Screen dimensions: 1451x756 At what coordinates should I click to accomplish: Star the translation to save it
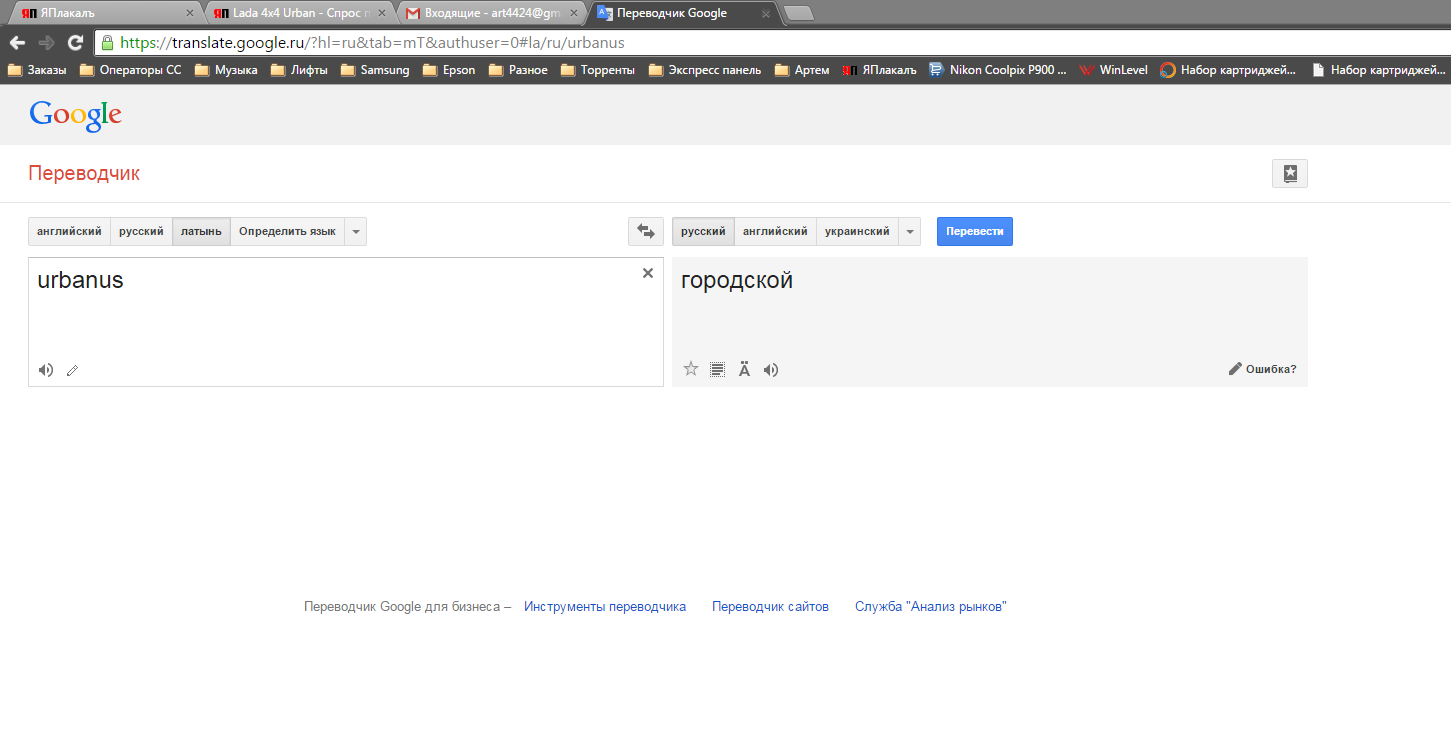coord(690,369)
